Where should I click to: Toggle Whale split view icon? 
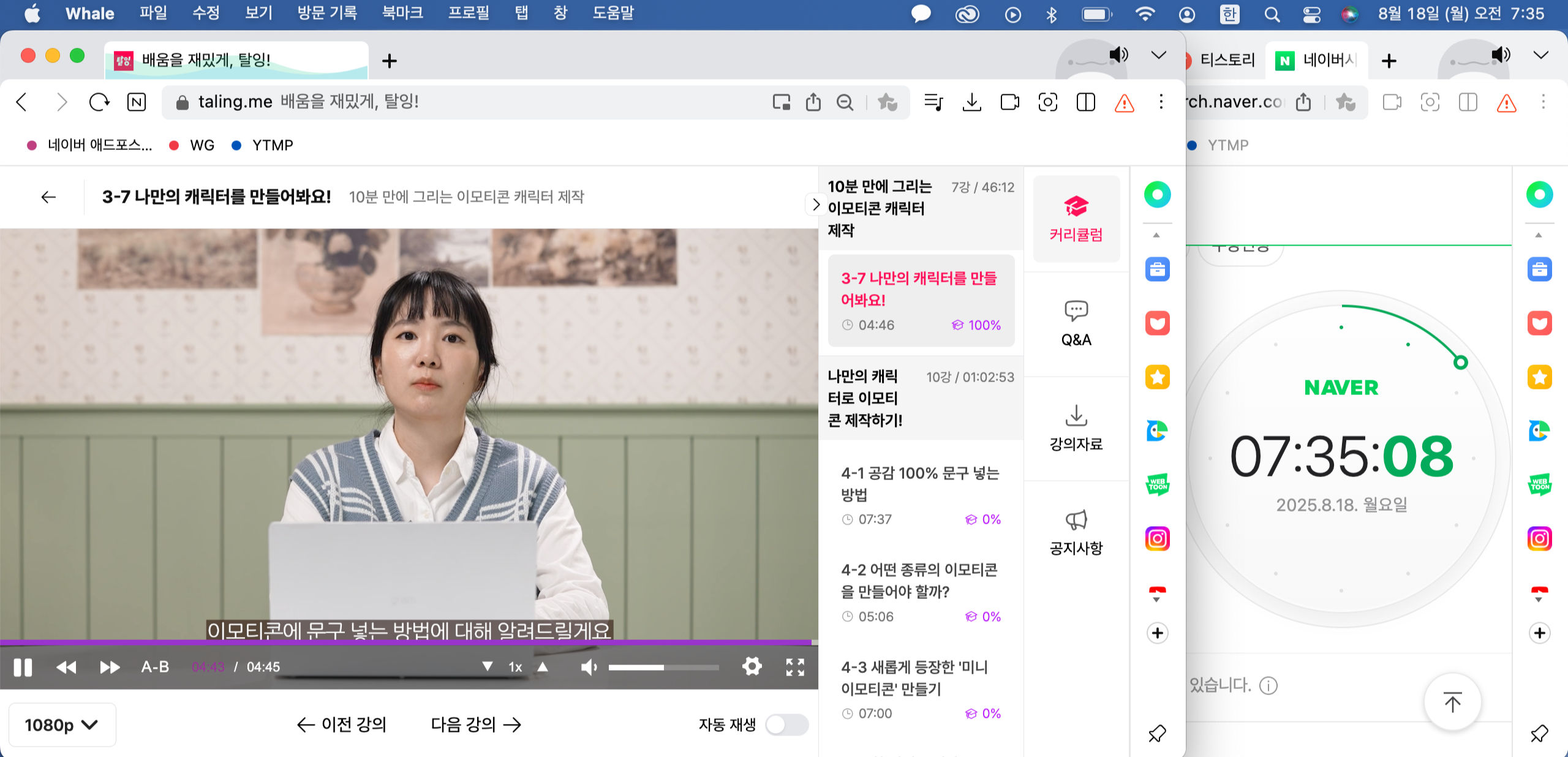click(1085, 102)
